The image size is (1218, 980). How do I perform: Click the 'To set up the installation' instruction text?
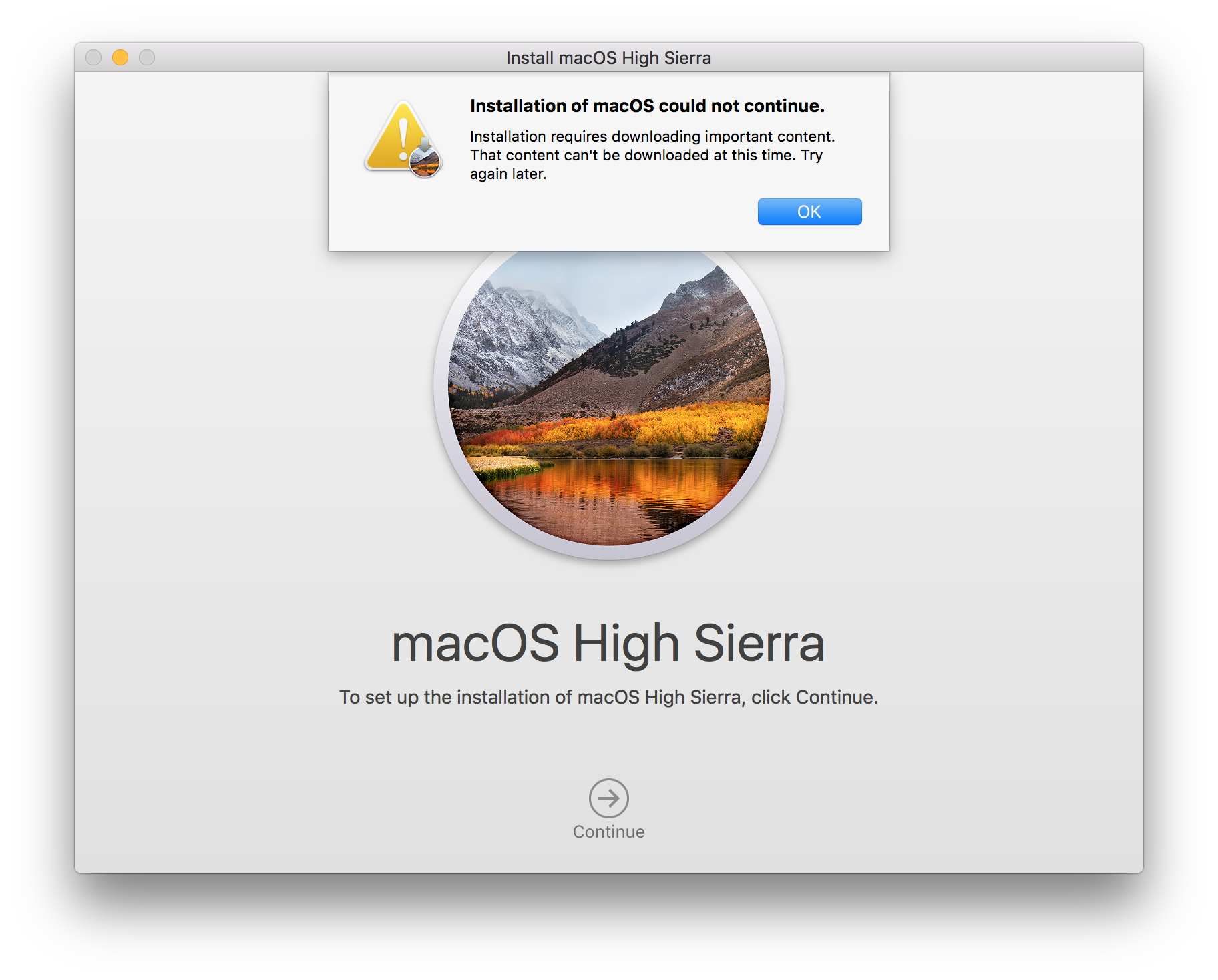point(608,697)
